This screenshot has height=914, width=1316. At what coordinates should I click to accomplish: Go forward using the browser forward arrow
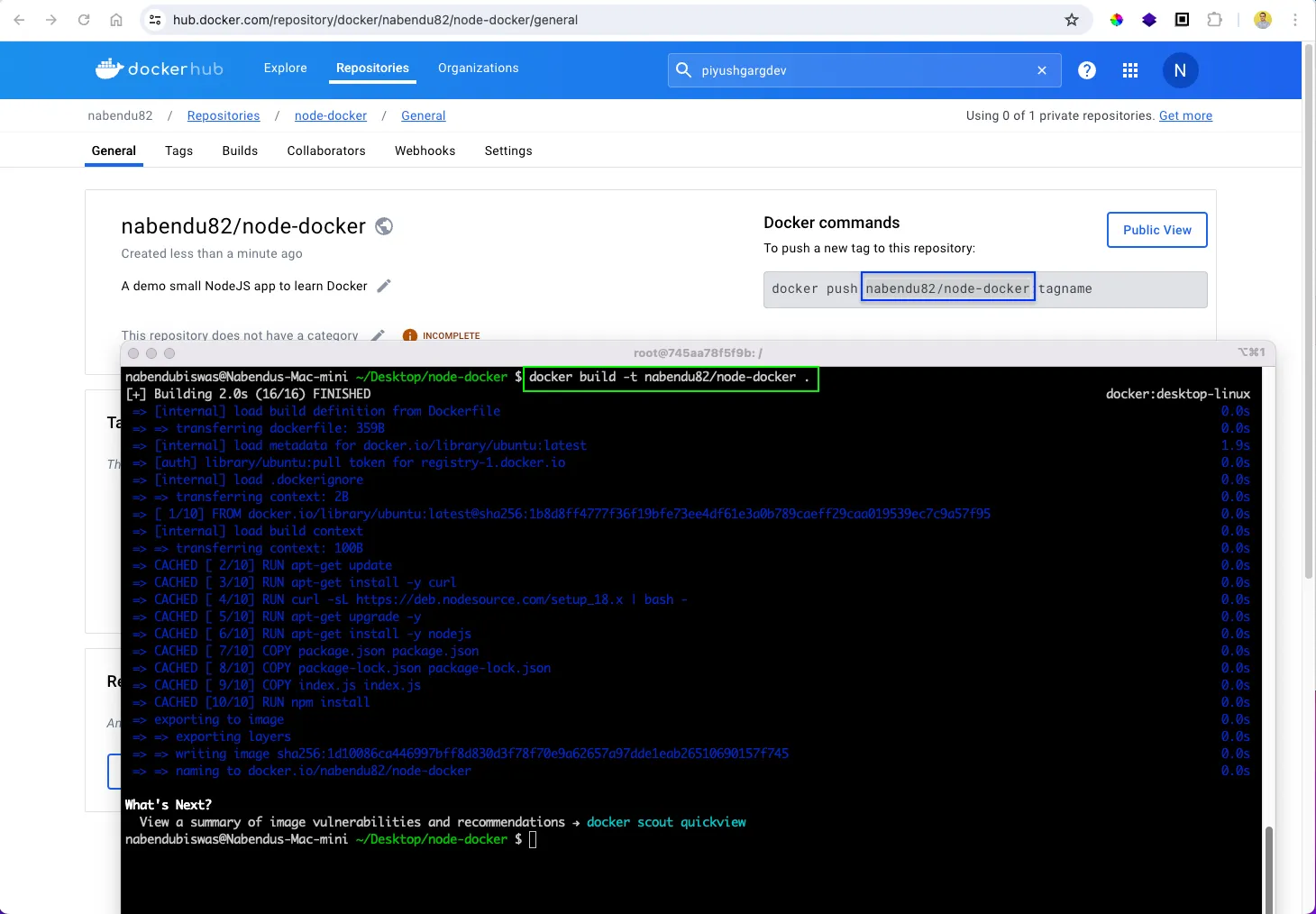click(51, 20)
